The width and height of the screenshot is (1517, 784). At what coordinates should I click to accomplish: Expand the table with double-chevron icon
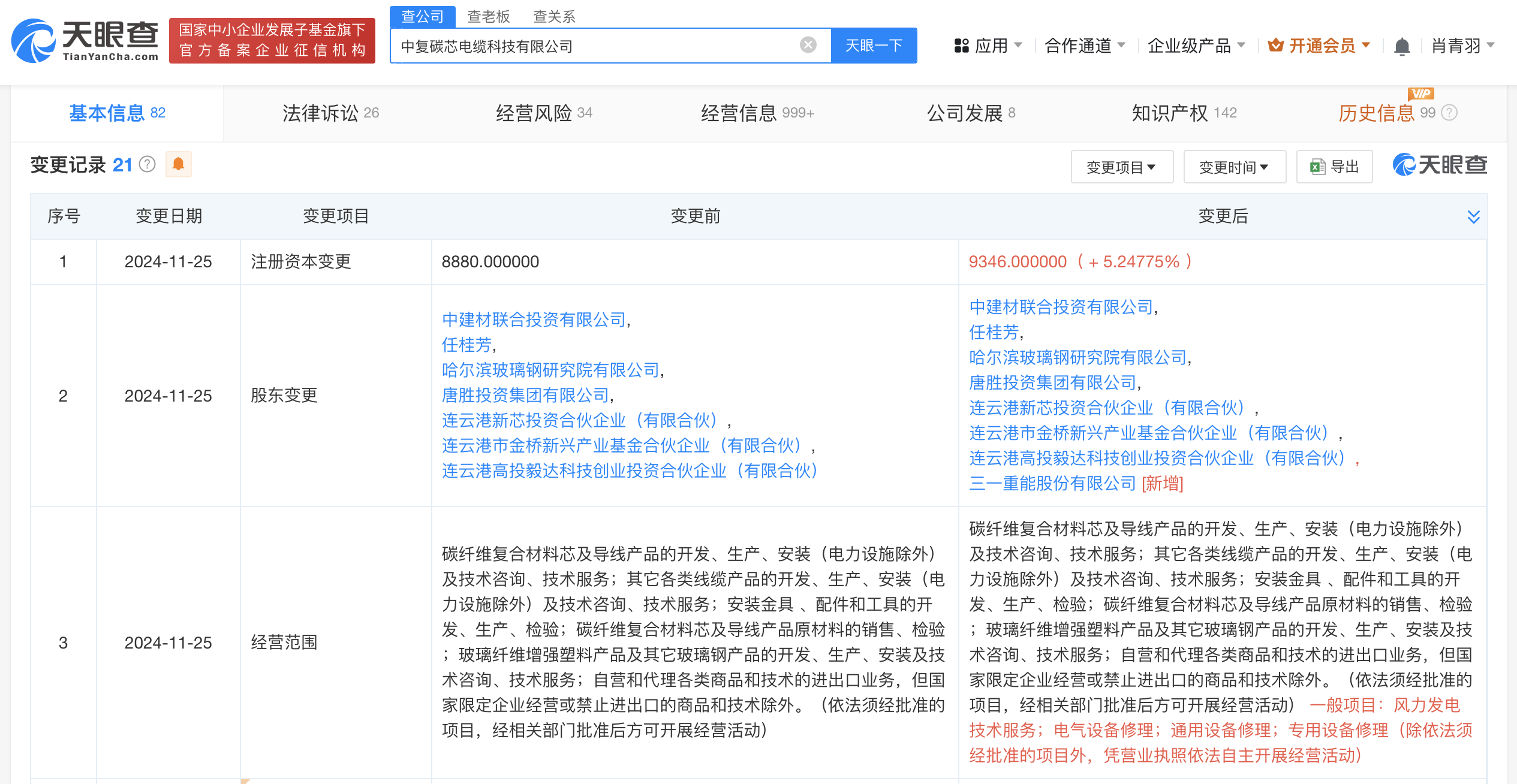1473,216
